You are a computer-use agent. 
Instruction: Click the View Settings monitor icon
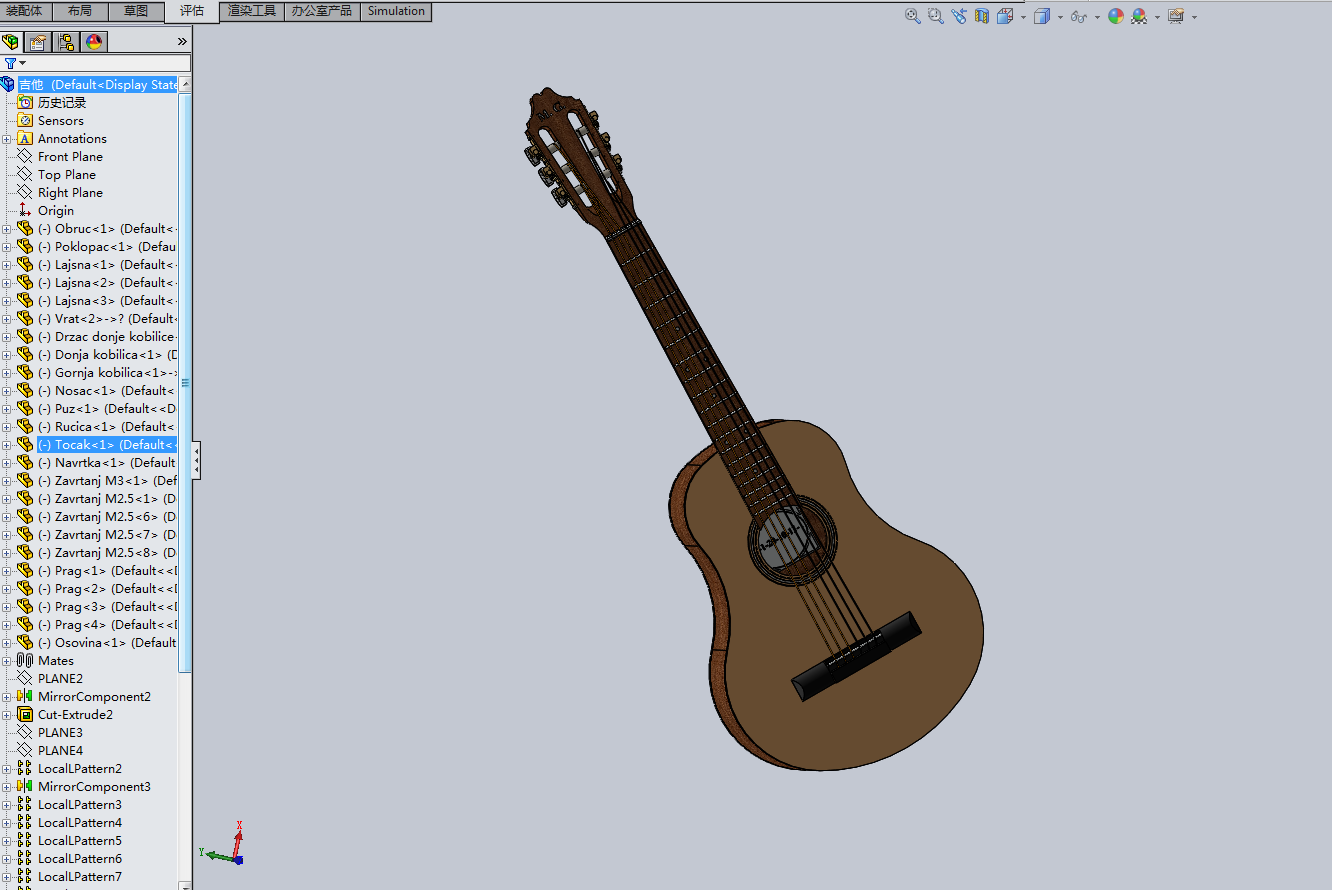pos(1175,16)
